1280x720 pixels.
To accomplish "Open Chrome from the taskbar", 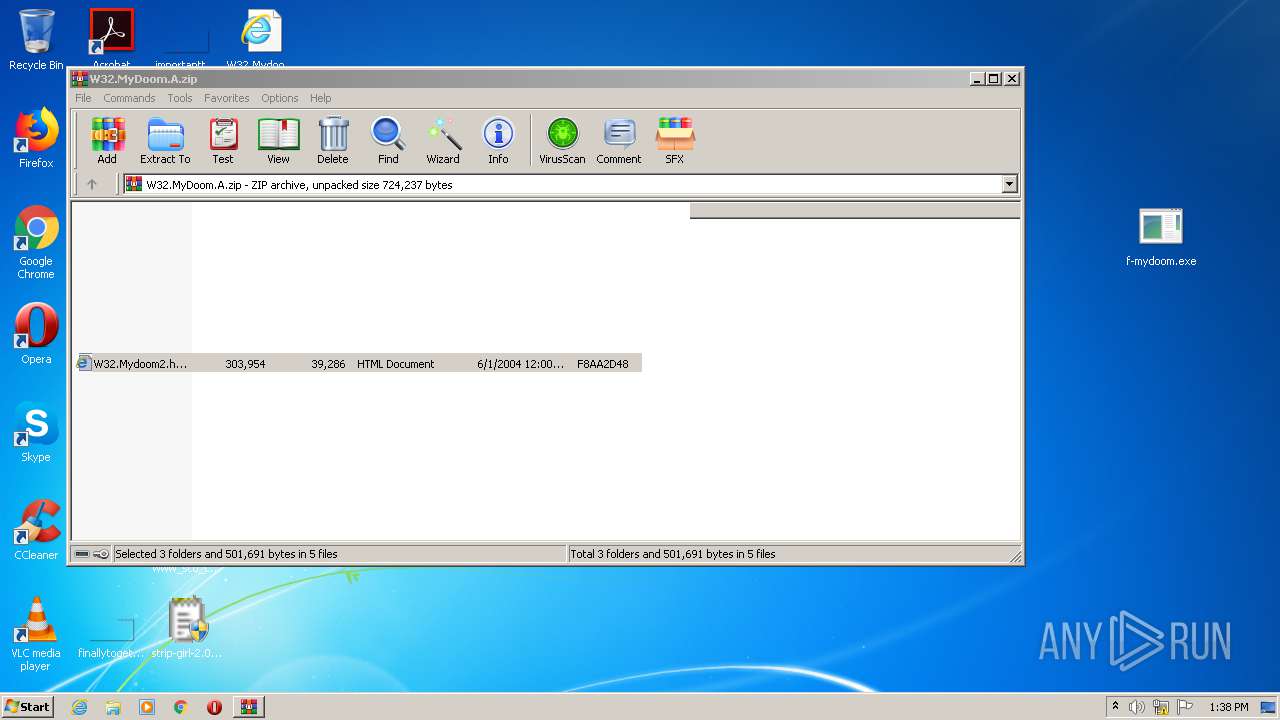I will (x=181, y=707).
